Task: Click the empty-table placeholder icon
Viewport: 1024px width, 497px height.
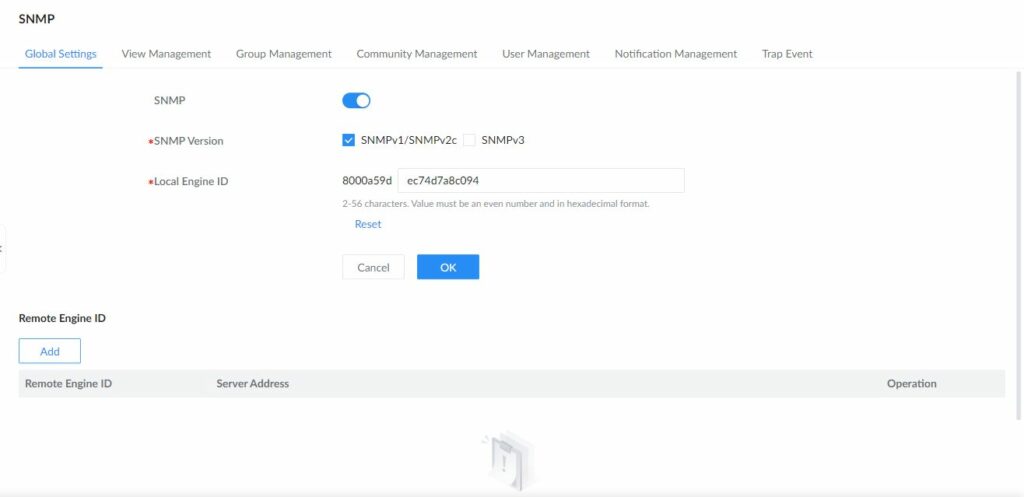Action: tap(507, 462)
